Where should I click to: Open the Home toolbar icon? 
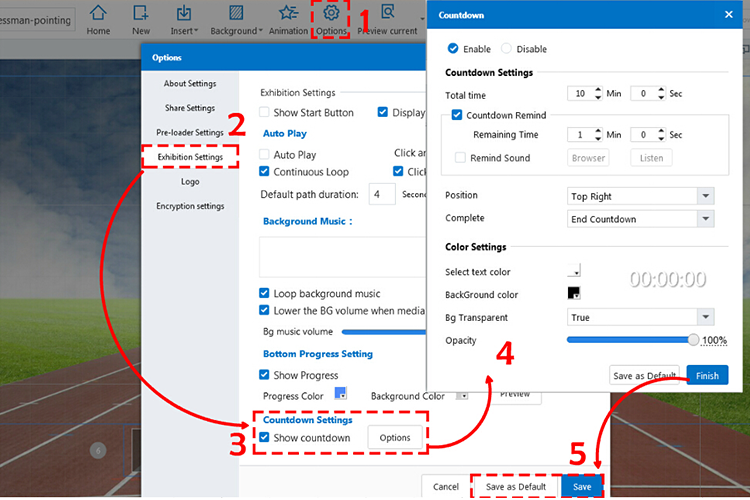[x=98, y=19]
